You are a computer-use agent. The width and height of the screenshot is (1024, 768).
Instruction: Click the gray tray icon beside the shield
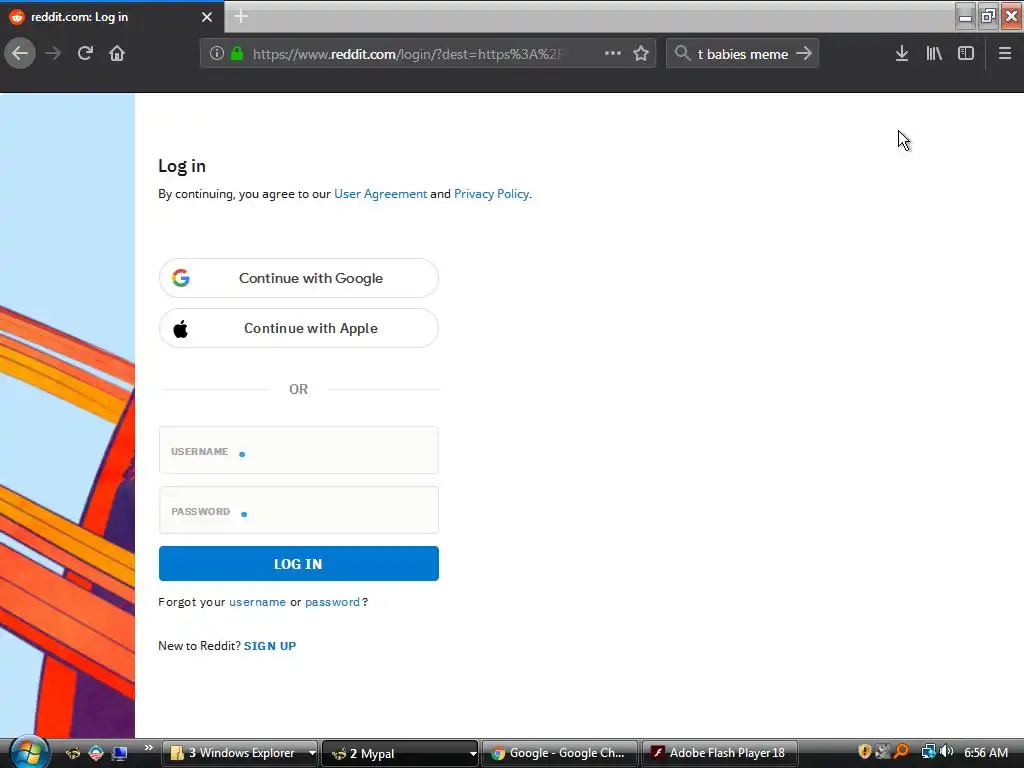click(882, 752)
